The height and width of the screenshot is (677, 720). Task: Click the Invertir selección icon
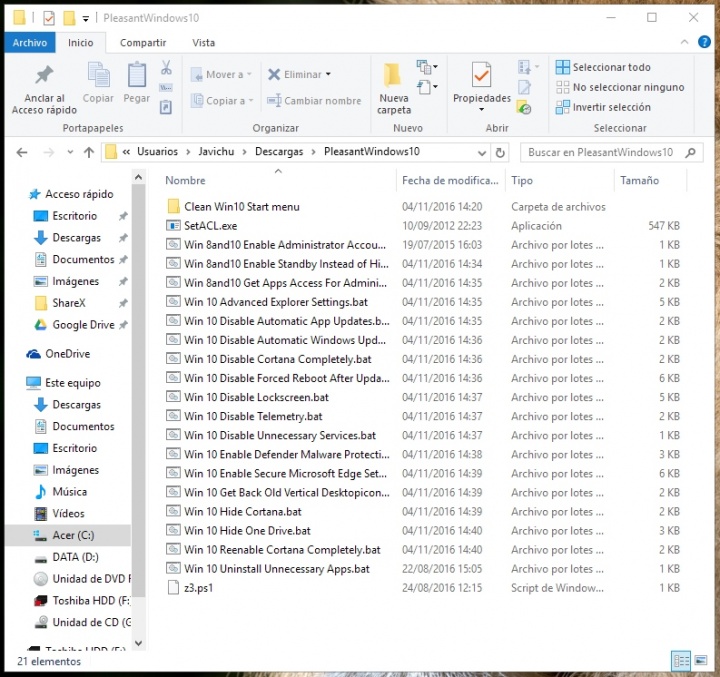pyautogui.click(x=562, y=107)
